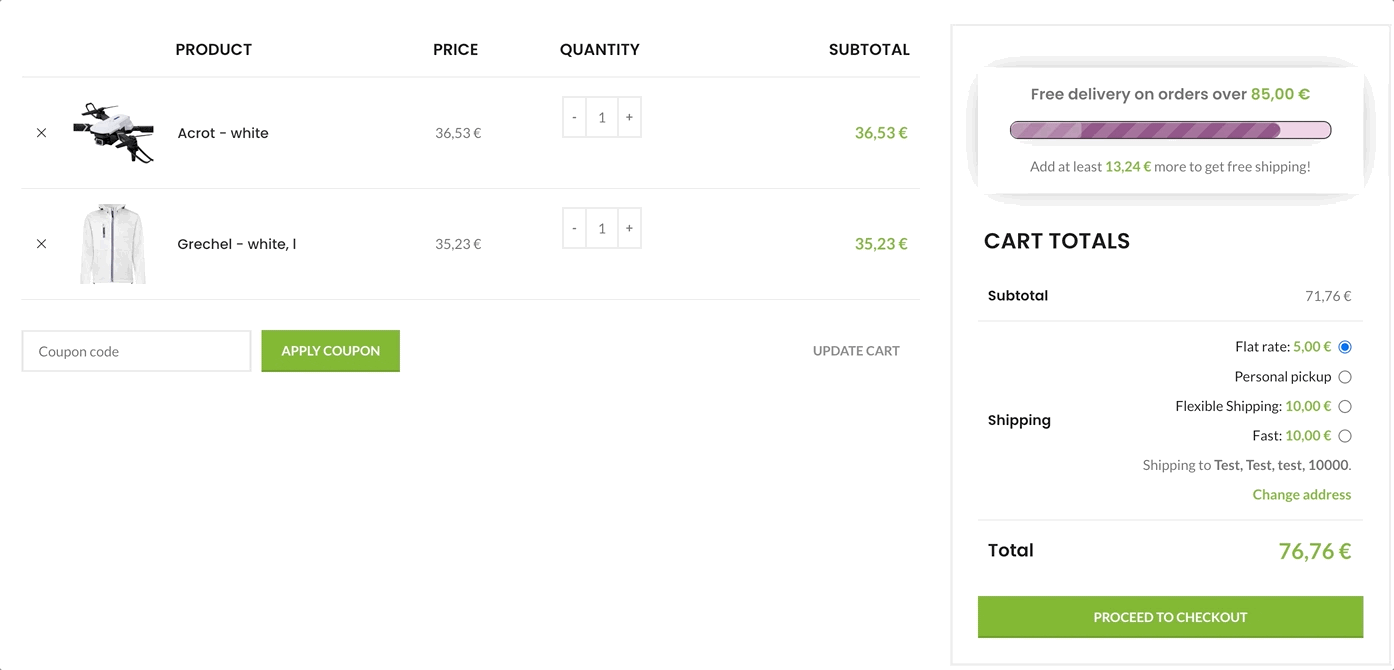Focus the Coupon code input field
This screenshot has height=670, width=1394.
click(136, 351)
